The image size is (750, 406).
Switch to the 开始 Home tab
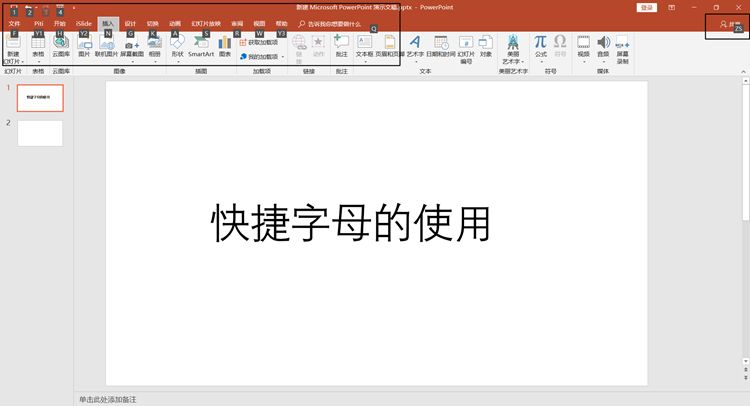[x=60, y=23]
